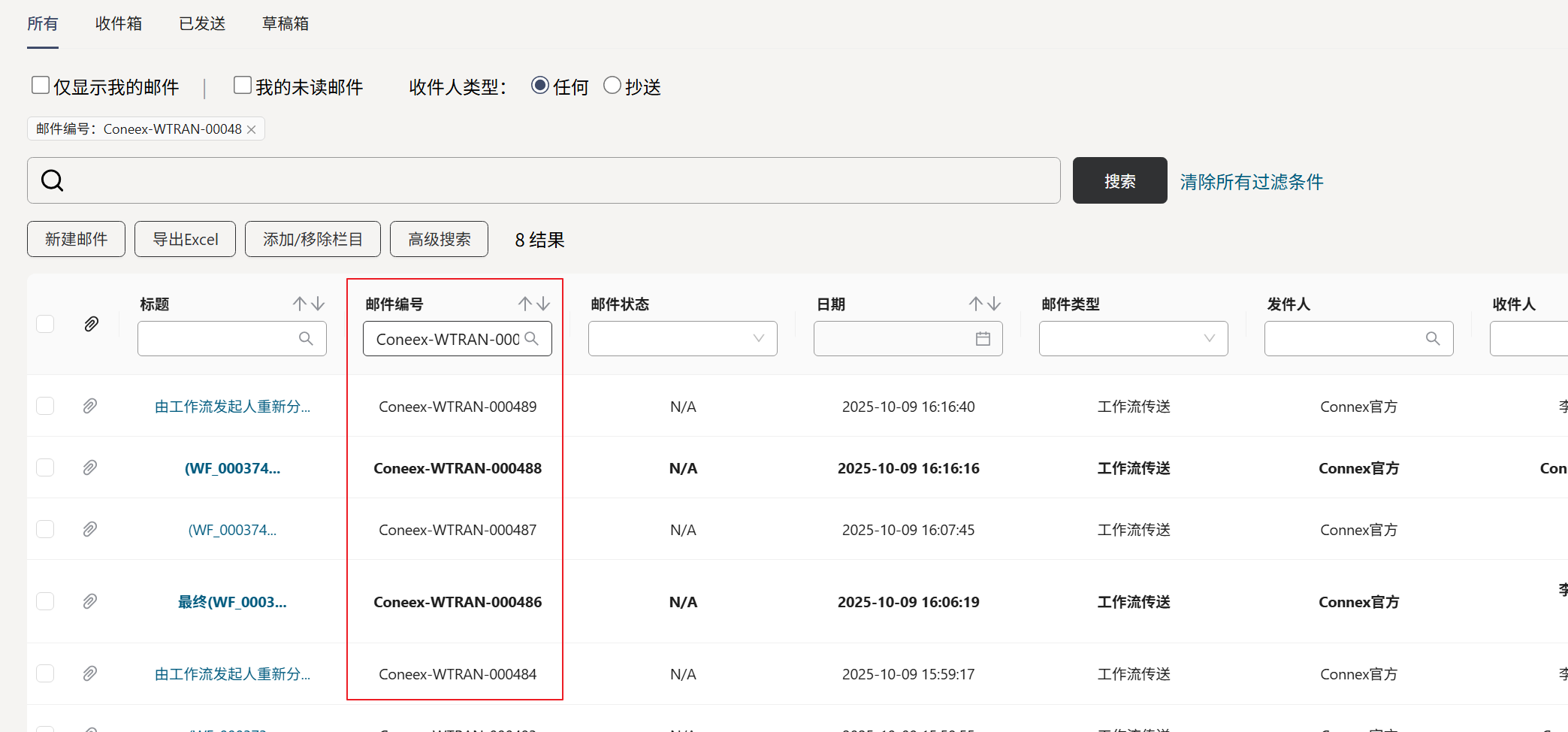Click paperclip icon on Coneex-WTRAN-000489 row
The image size is (1568, 732).
90,407
